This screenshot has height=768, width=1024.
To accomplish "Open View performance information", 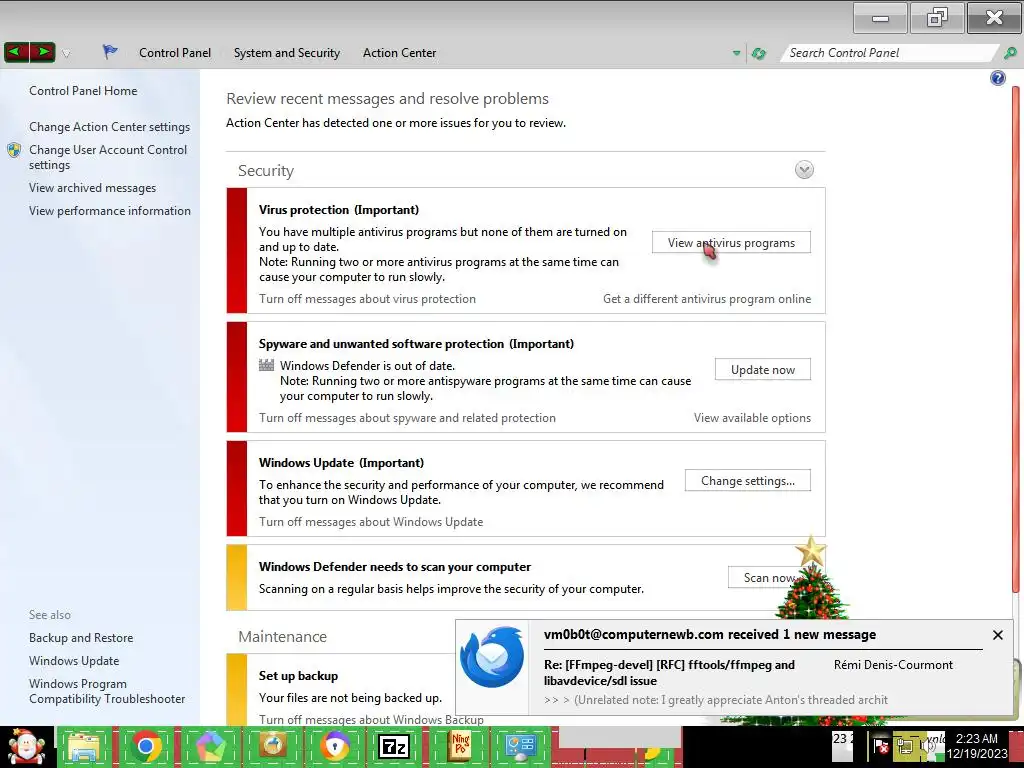I will [x=110, y=211].
